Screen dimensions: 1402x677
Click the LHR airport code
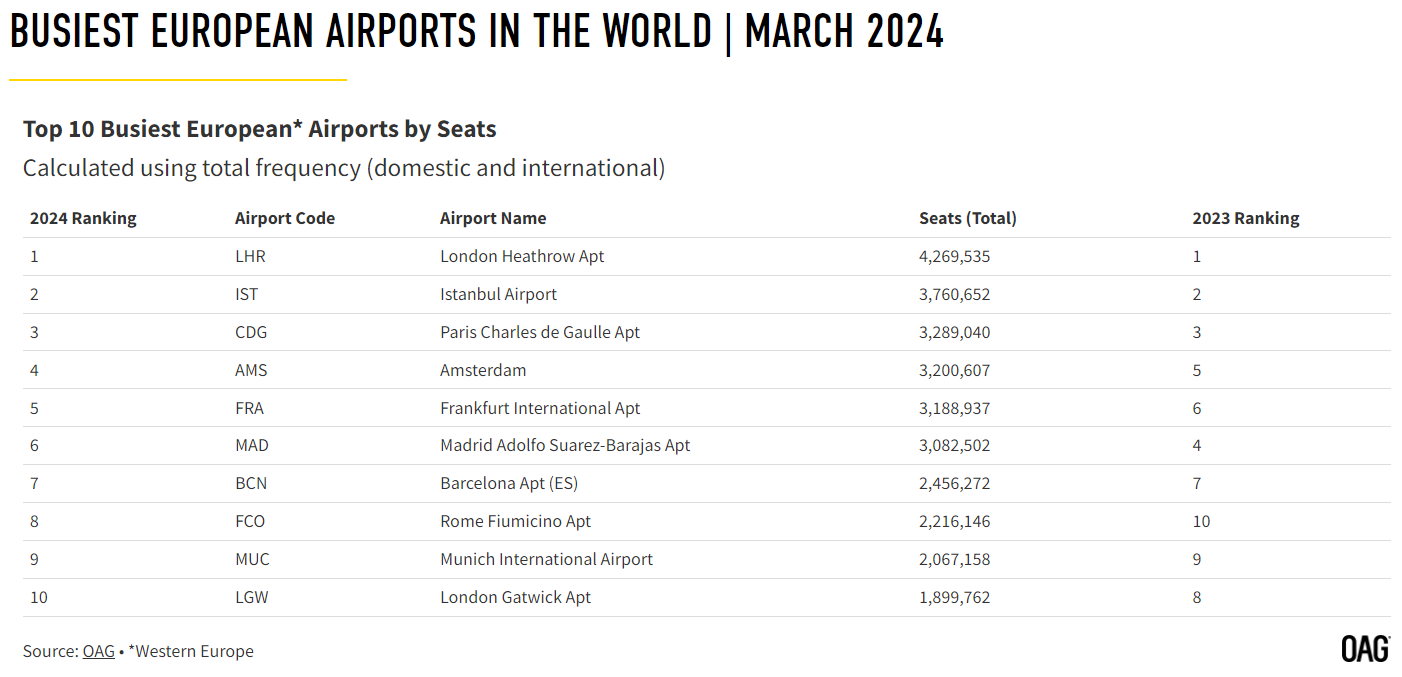250,256
